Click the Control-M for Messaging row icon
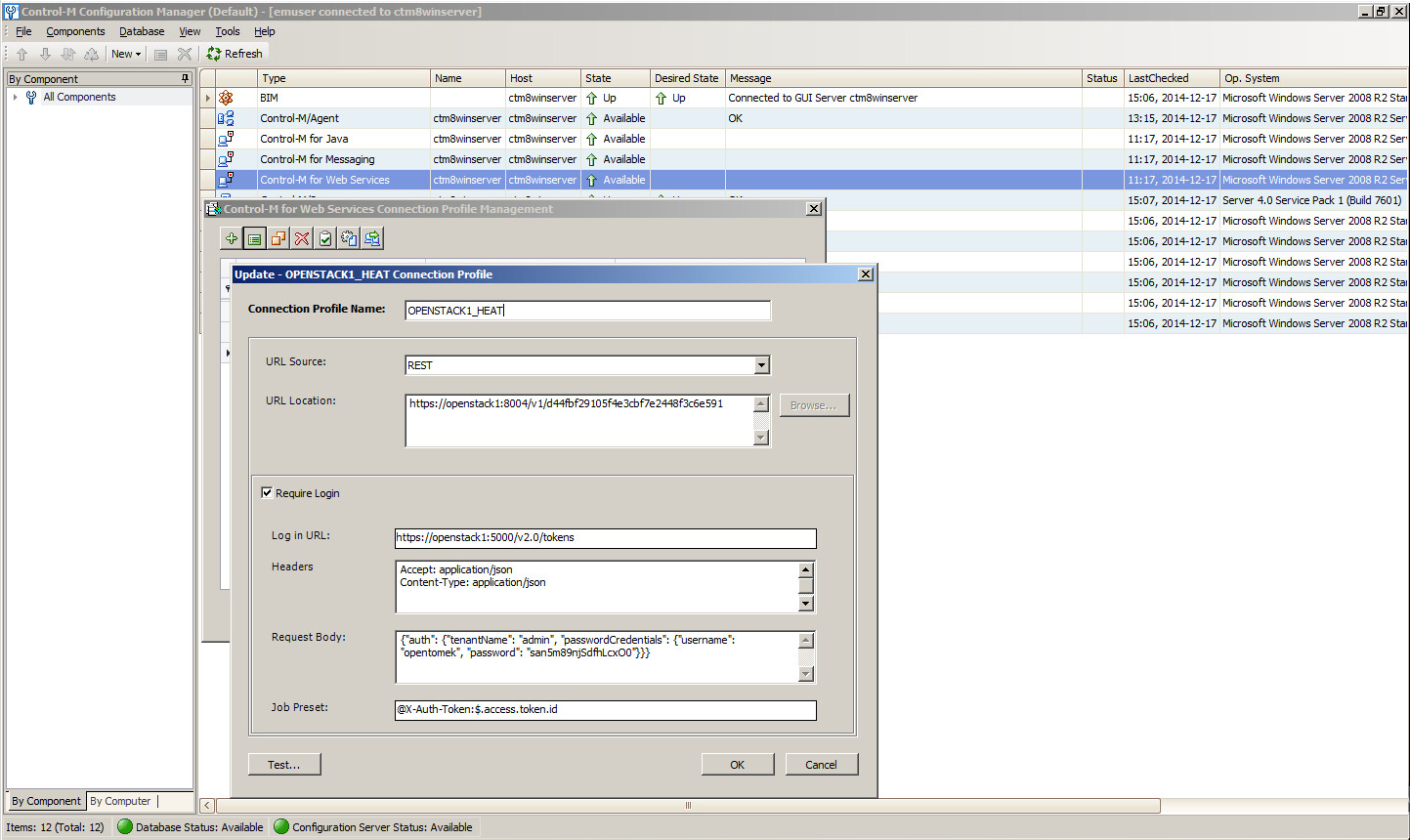This screenshot has height=840, width=1410. click(x=226, y=159)
